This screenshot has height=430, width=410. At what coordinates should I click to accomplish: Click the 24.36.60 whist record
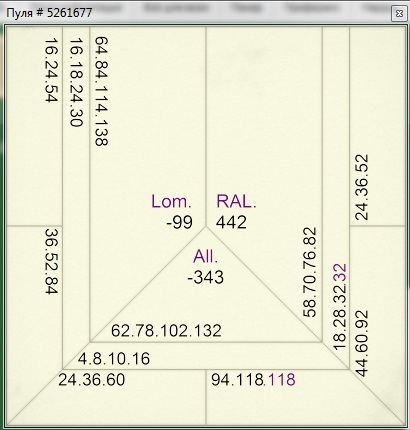point(92,380)
